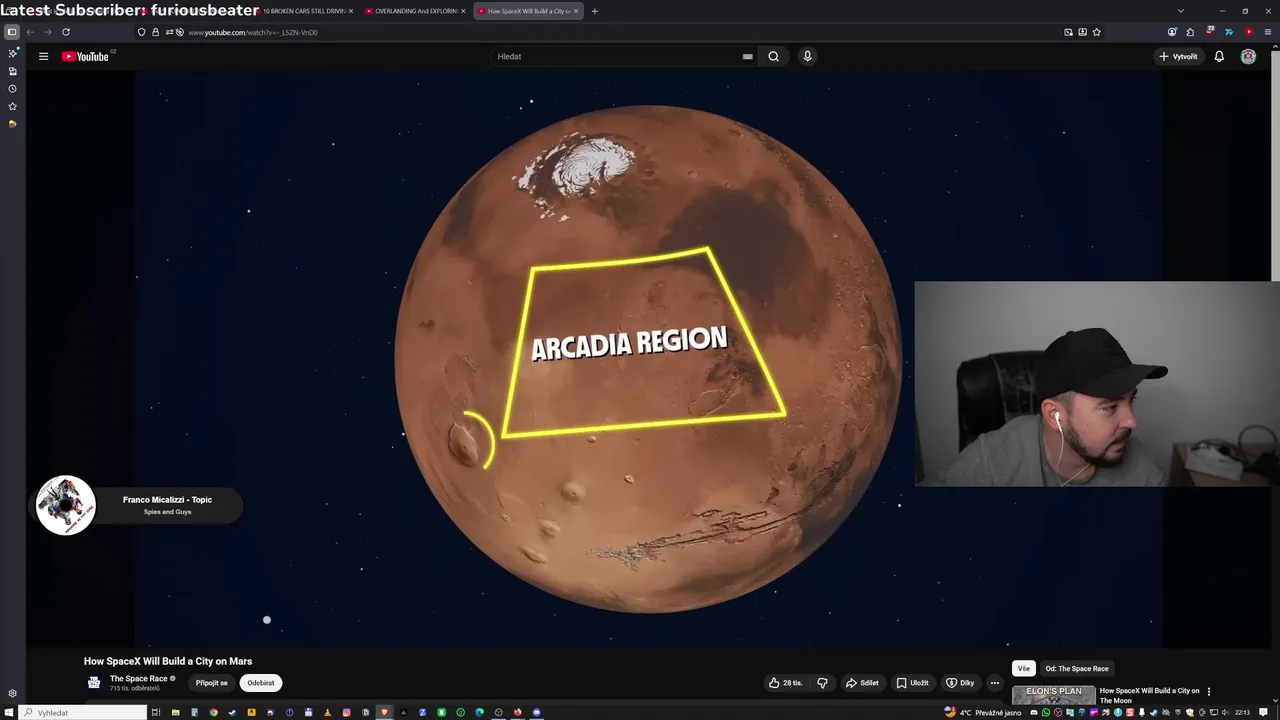The width and height of the screenshot is (1280, 720).
Task: Open a new browser tab
Action: tap(594, 11)
